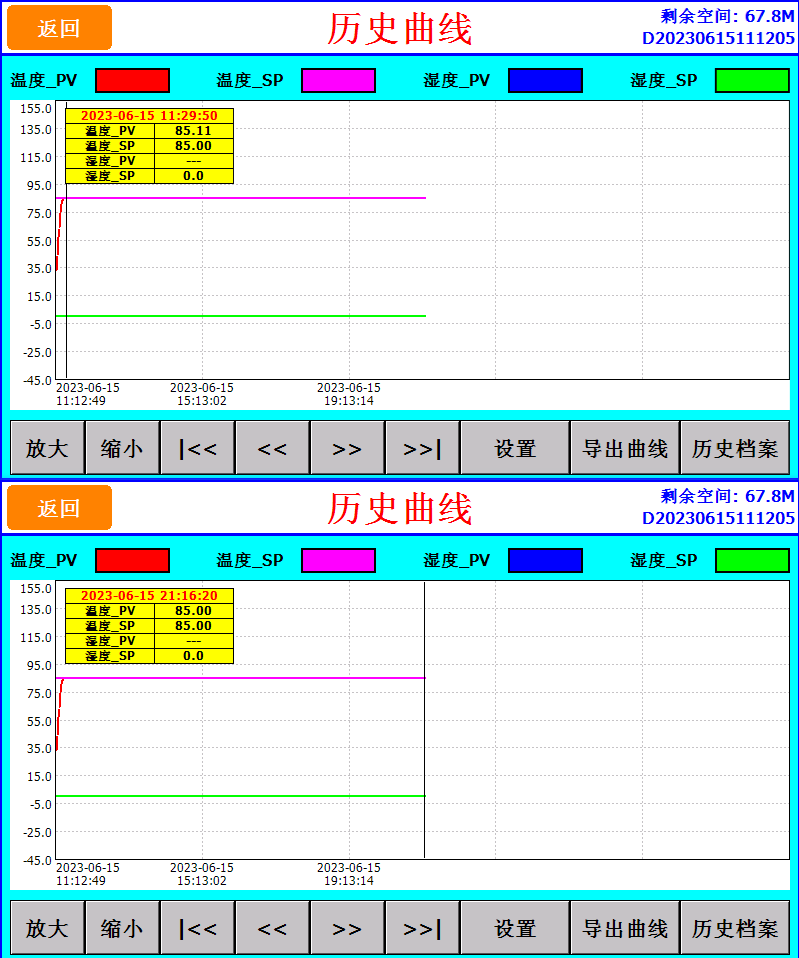The image size is (799, 958).
Task: Click 返回 in the 11:29:50 screen
Action: click(59, 28)
